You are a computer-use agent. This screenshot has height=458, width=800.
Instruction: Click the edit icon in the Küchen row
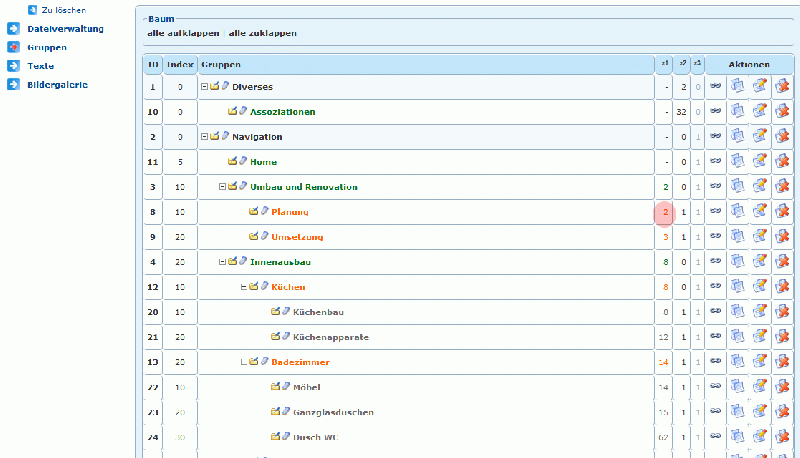click(760, 286)
